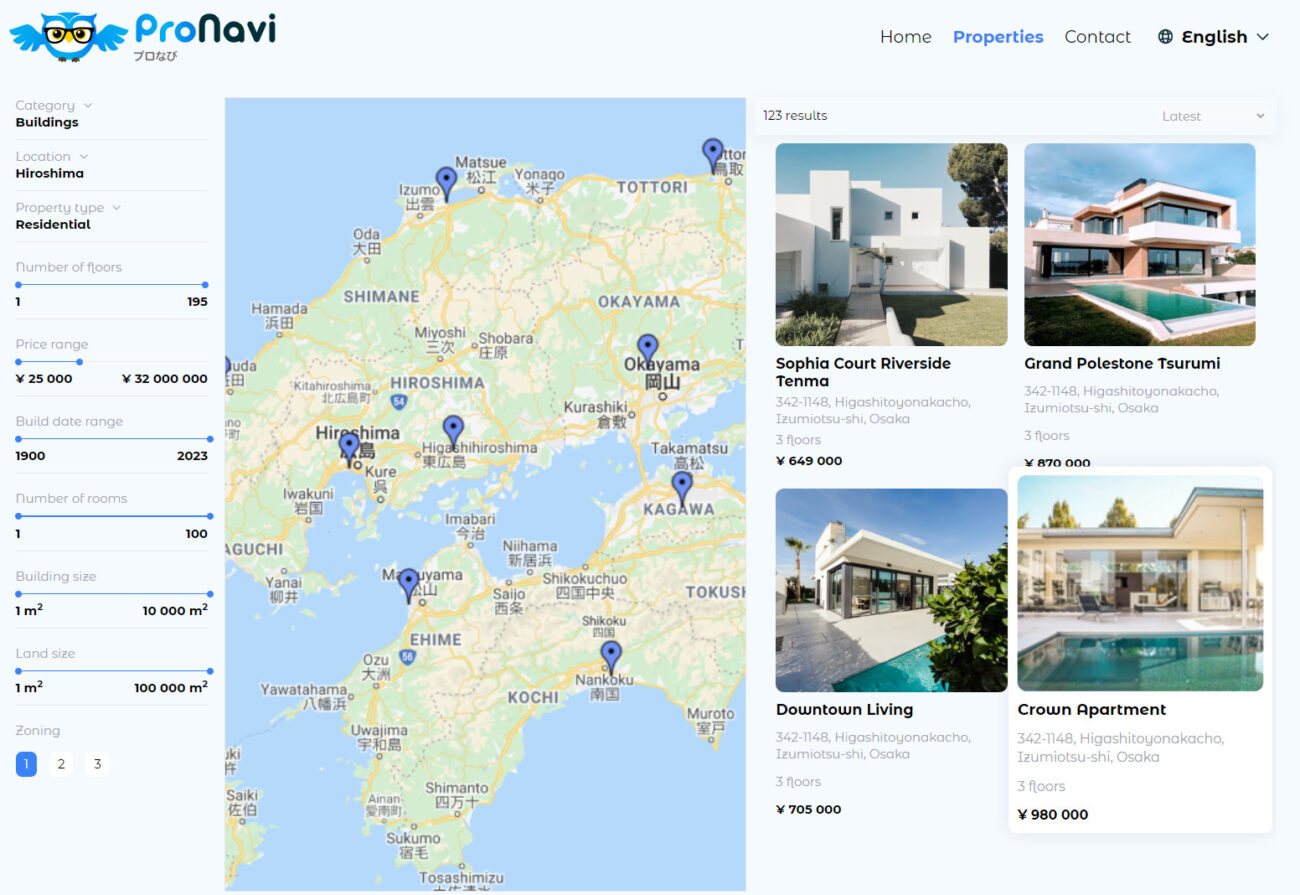The height and width of the screenshot is (895, 1300).
Task: Click the map pin near Izumo
Action: (446, 182)
